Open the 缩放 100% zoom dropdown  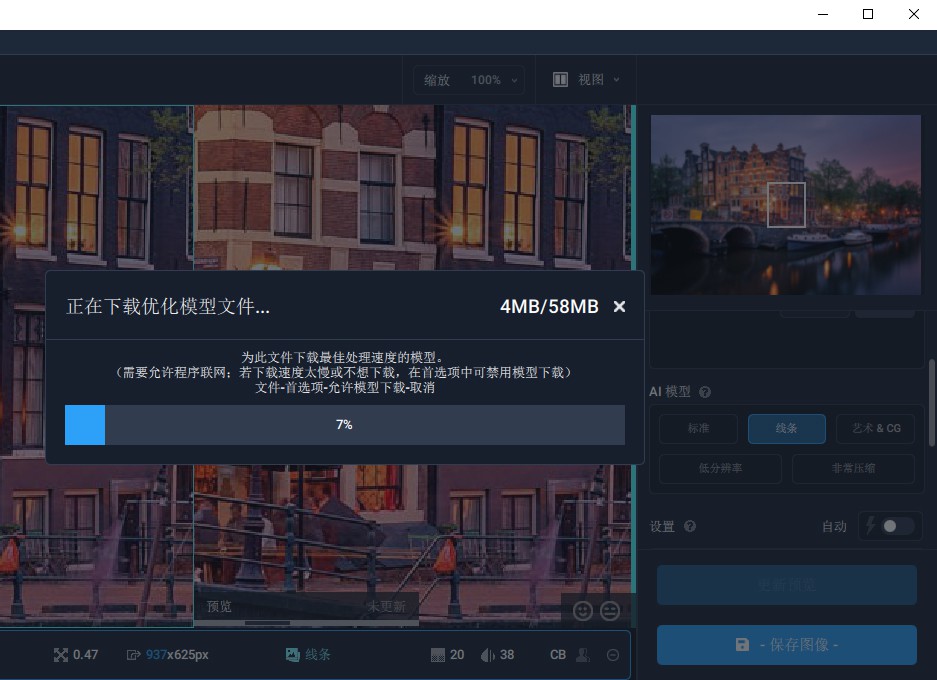469,80
